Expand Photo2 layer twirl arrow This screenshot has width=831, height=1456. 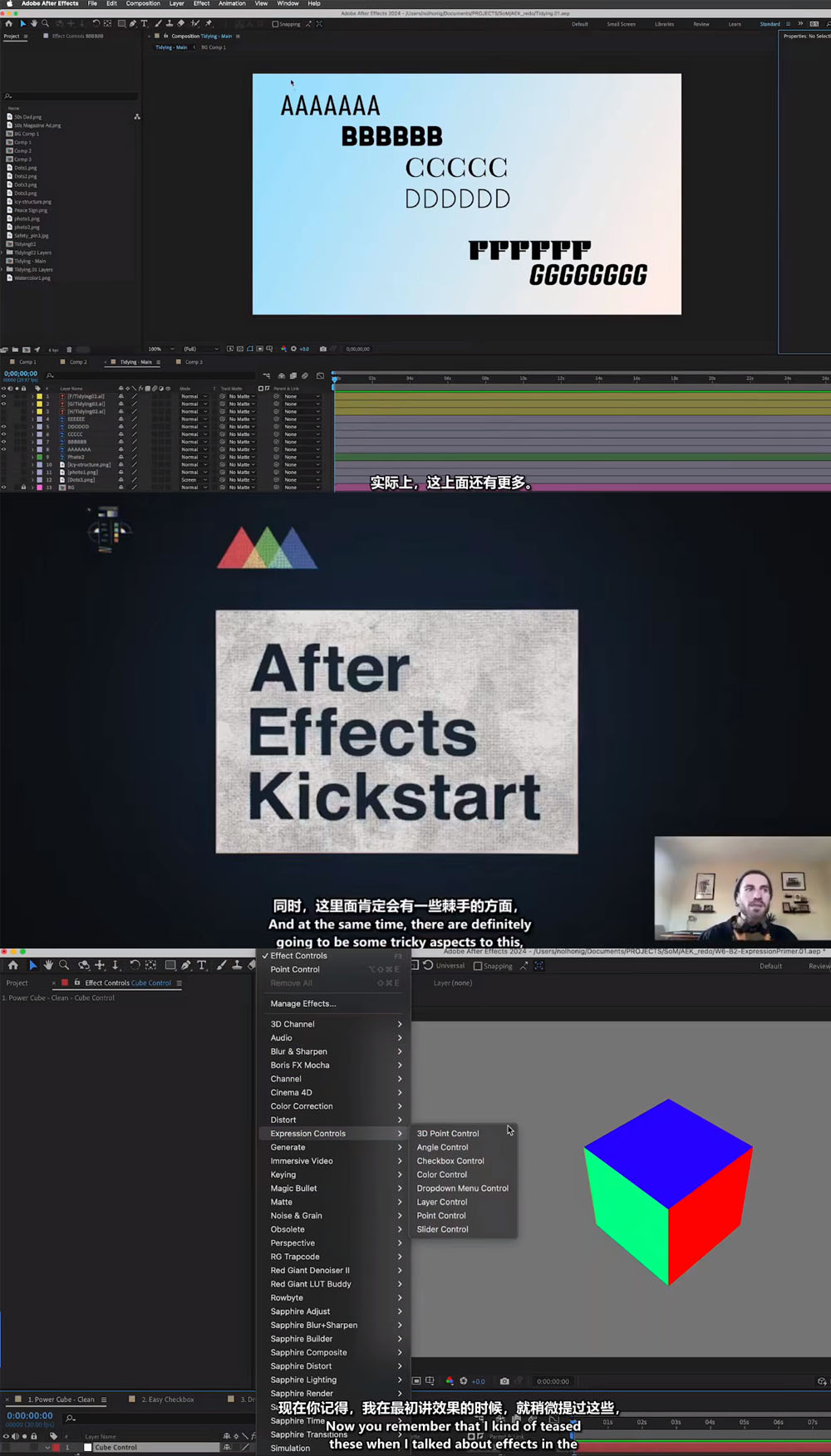click(x=32, y=457)
